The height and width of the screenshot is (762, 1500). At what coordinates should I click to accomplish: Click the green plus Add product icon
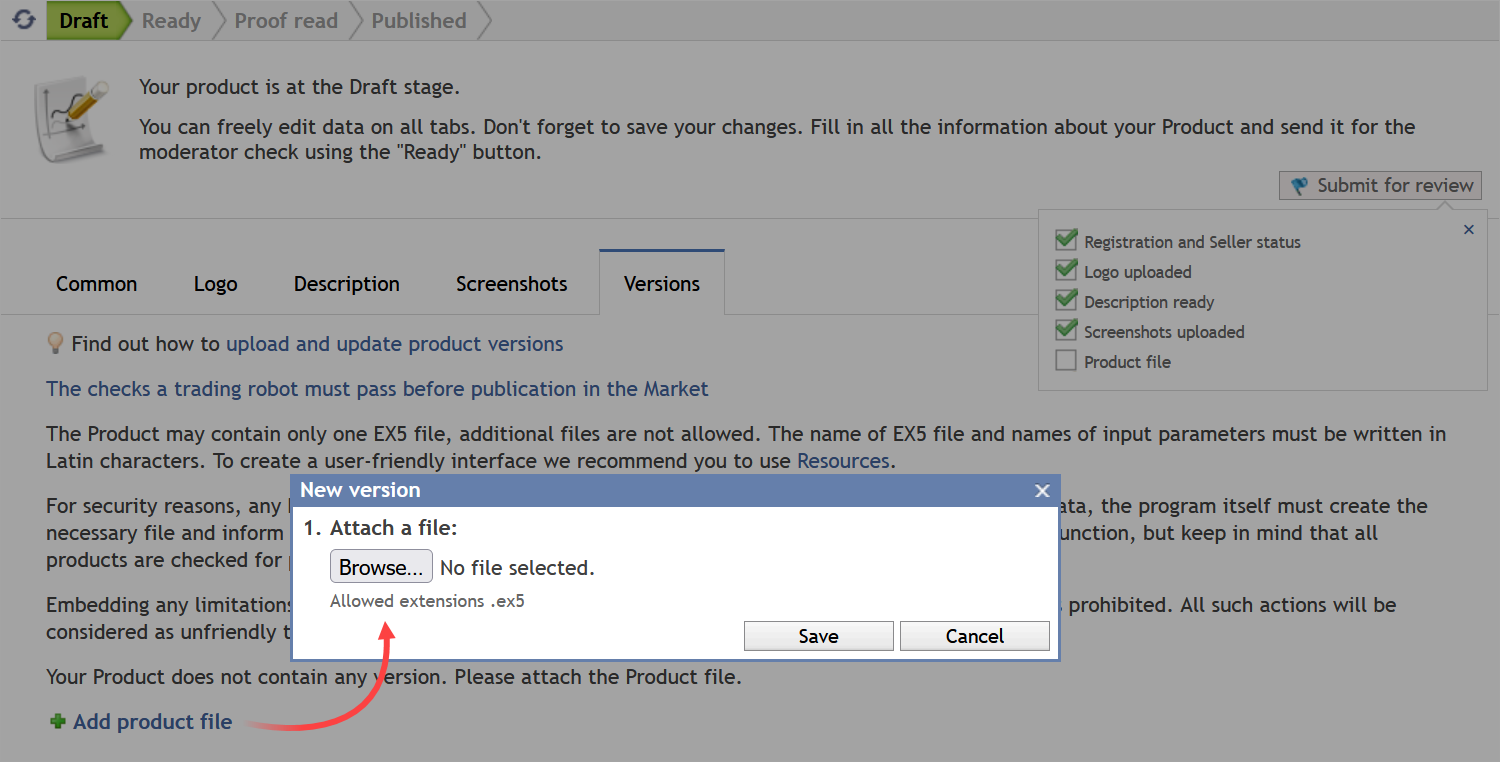pos(58,721)
